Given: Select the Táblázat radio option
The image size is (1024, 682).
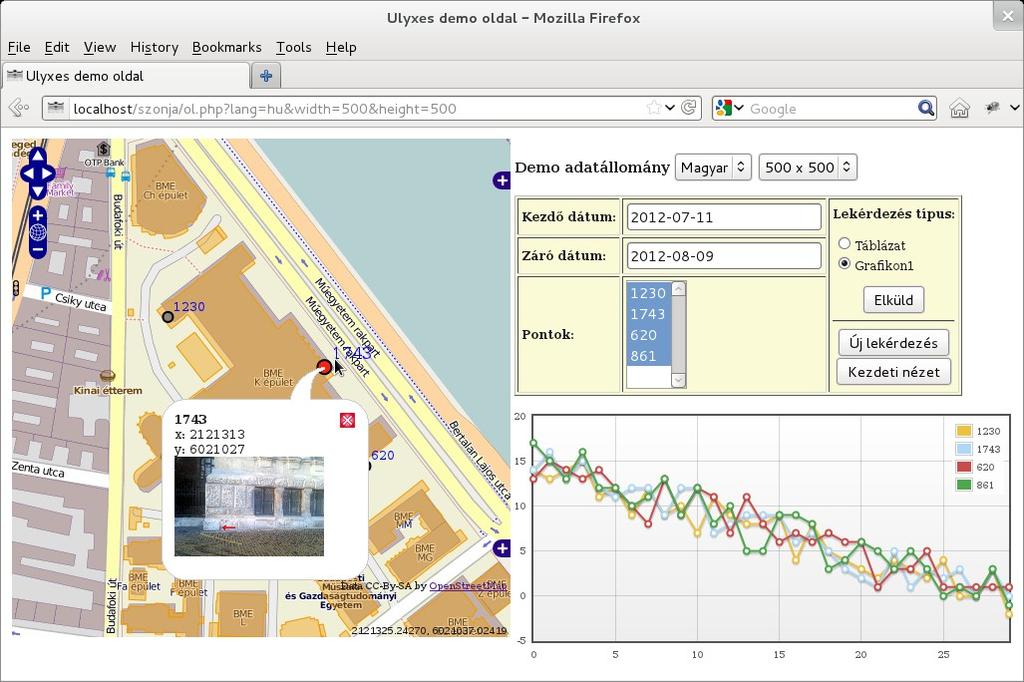Looking at the screenshot, I should click(844, 244).
